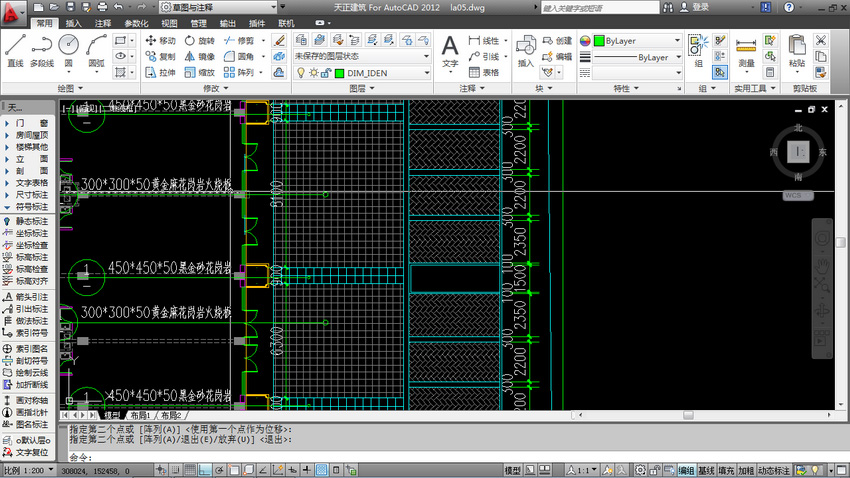
Task: Expand the 门窗 sidebar category
Action: [x=28, y=123]
